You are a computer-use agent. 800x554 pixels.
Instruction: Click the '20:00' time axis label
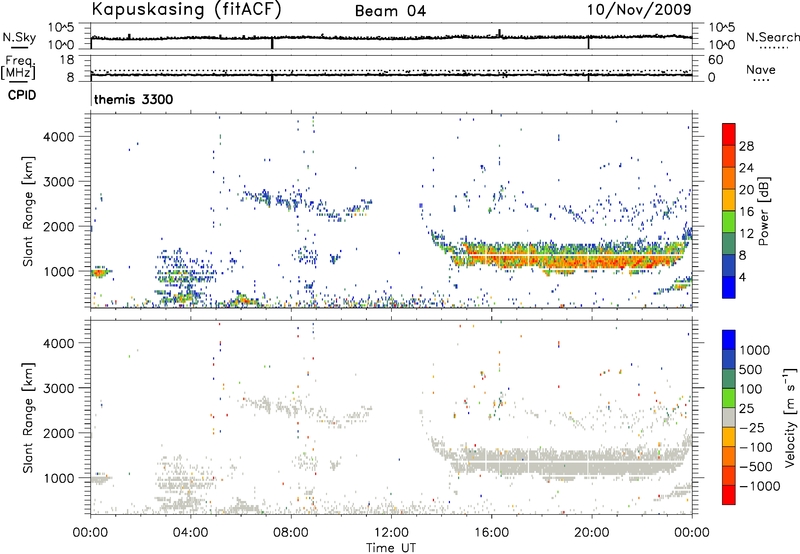point(592,533)
